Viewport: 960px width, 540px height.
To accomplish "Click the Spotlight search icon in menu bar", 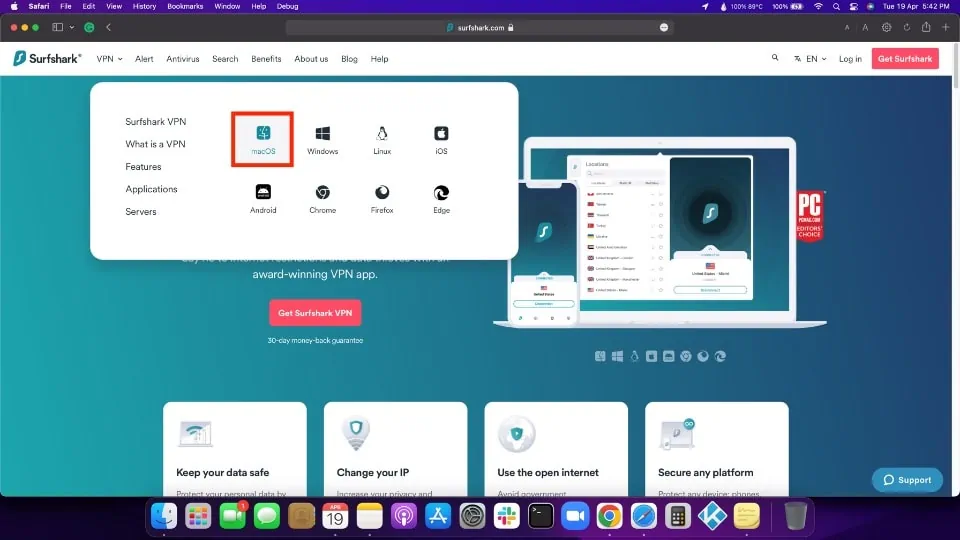I will pos(836,6).
